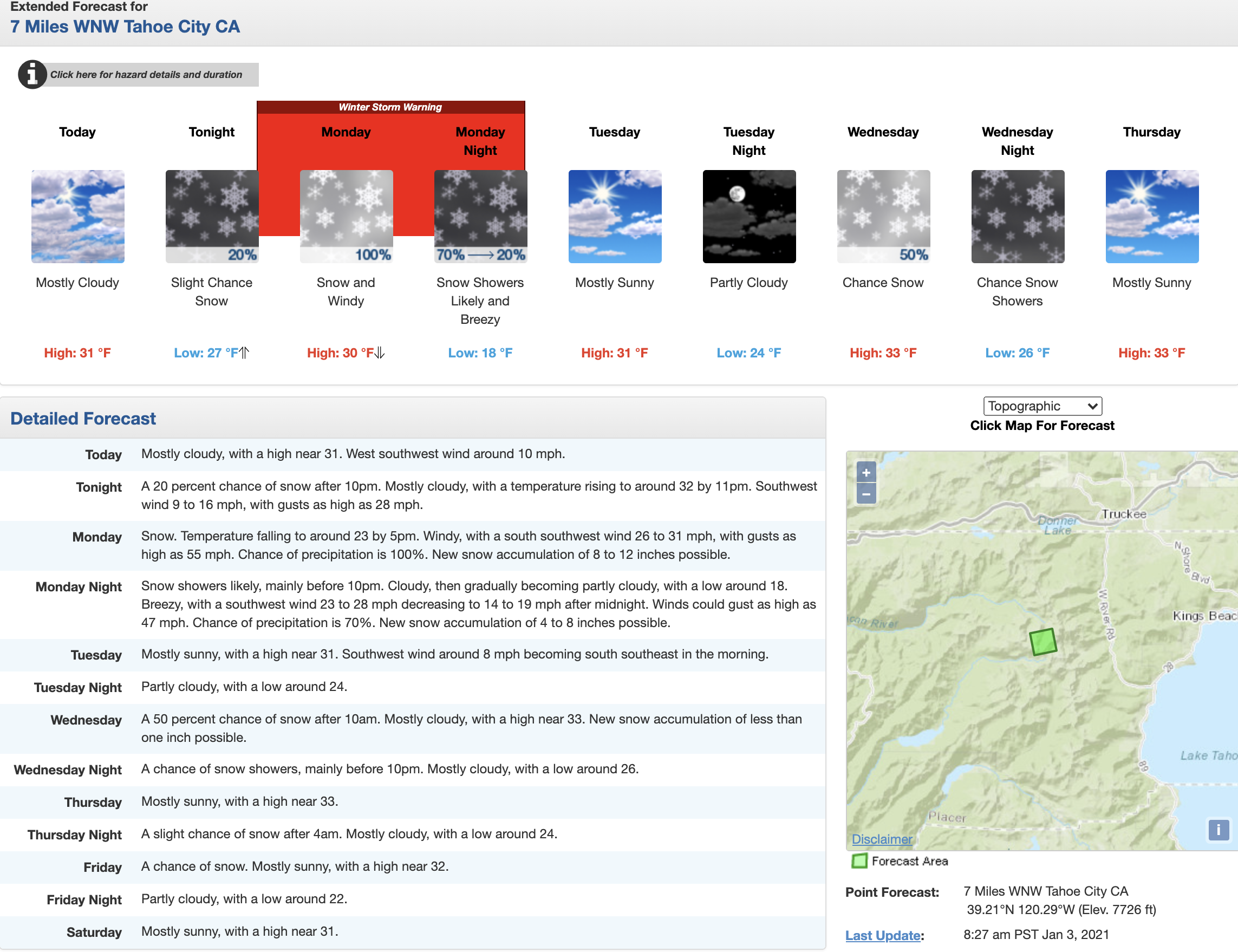This screenshot has height=952, width=1238.
Task: Select 'Snow Showers Likely and Breezy' description
Action: click(x=480, y=301)
